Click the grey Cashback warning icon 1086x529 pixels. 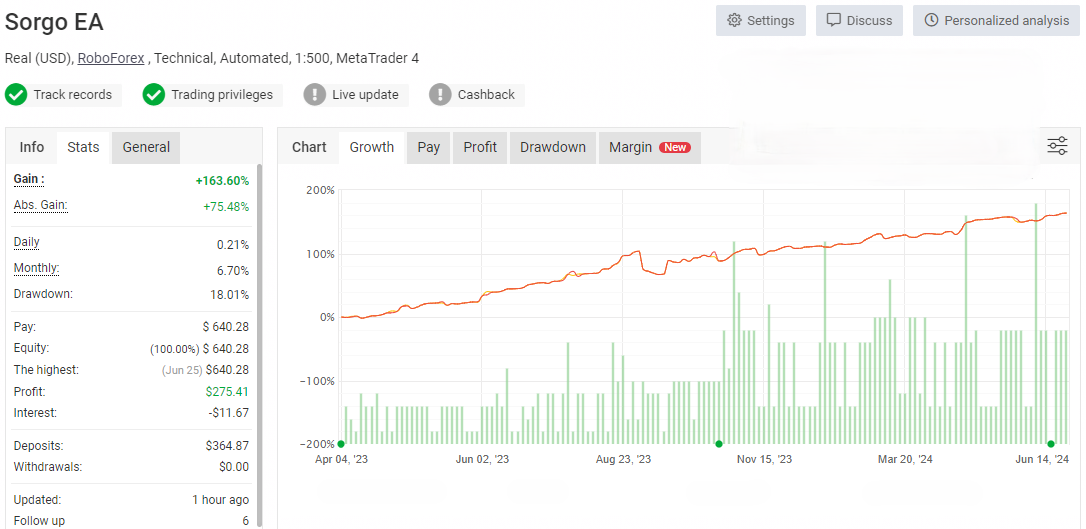click(440, 95)
